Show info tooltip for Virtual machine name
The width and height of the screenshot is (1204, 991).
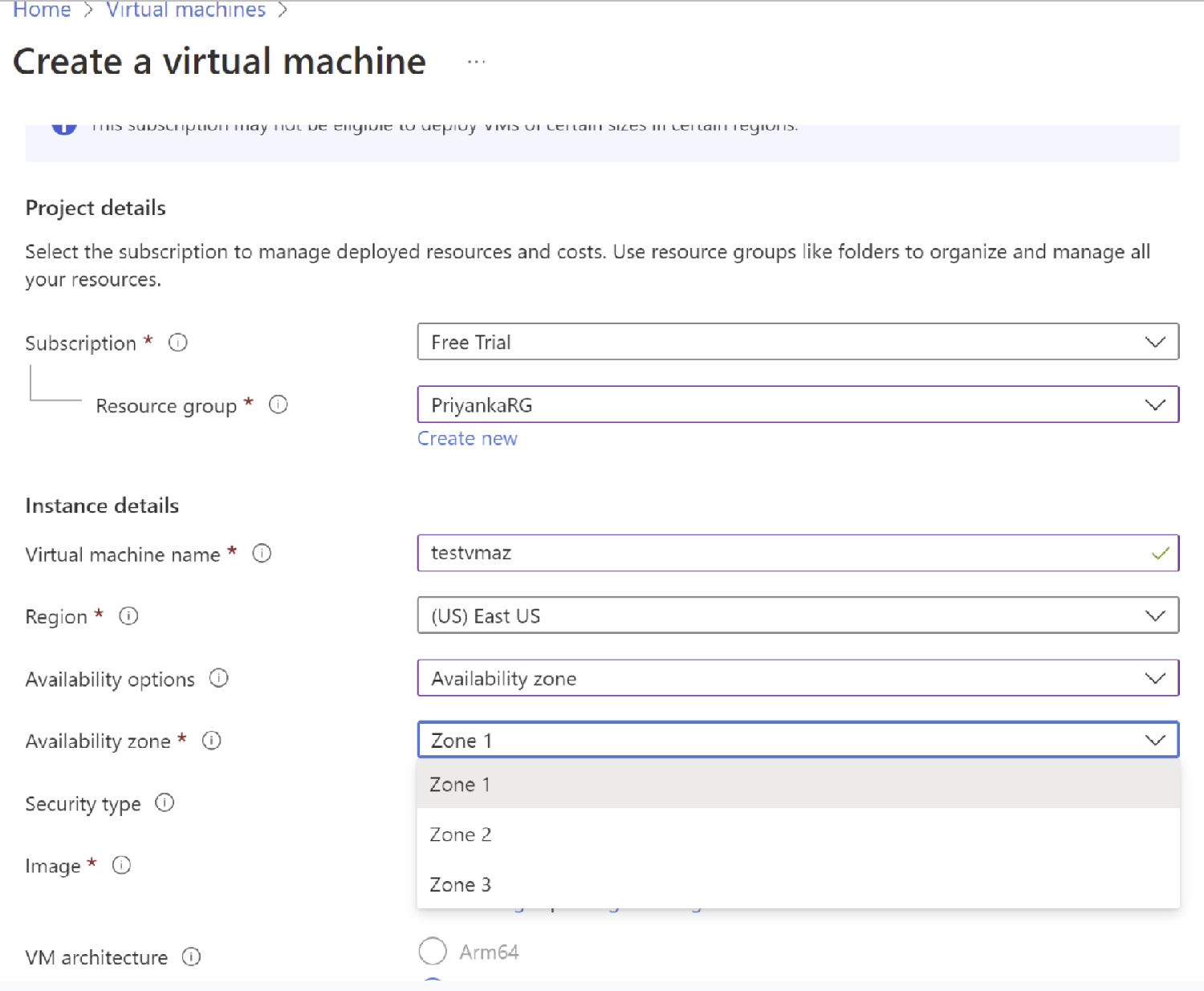tap(262, 554)
